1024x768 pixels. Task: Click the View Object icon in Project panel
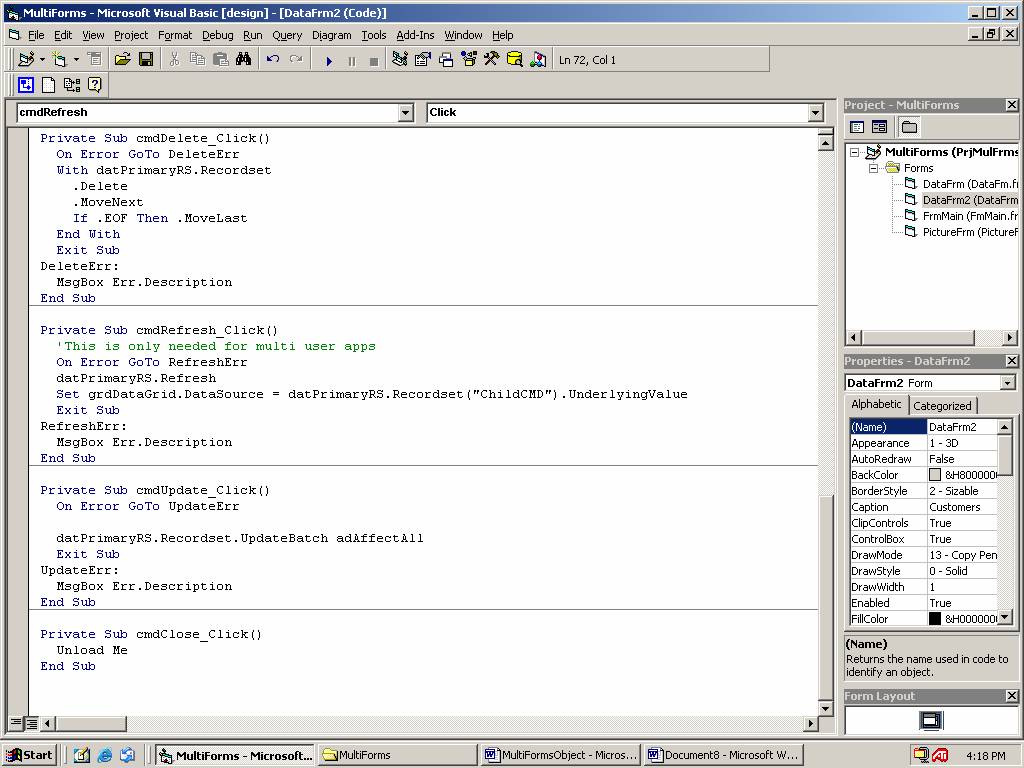[x=879, y=127]
